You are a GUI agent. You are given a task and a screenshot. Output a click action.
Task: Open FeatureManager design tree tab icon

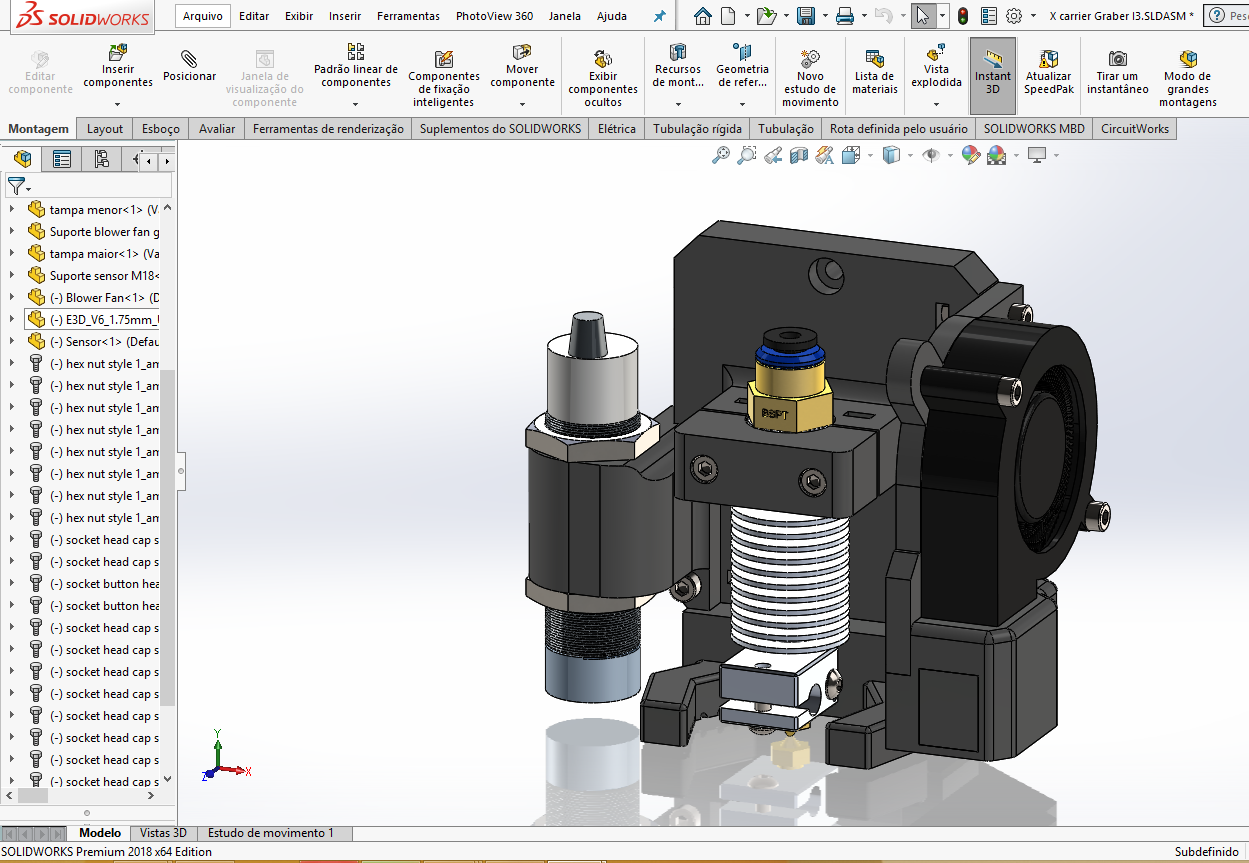click(22, 158)
